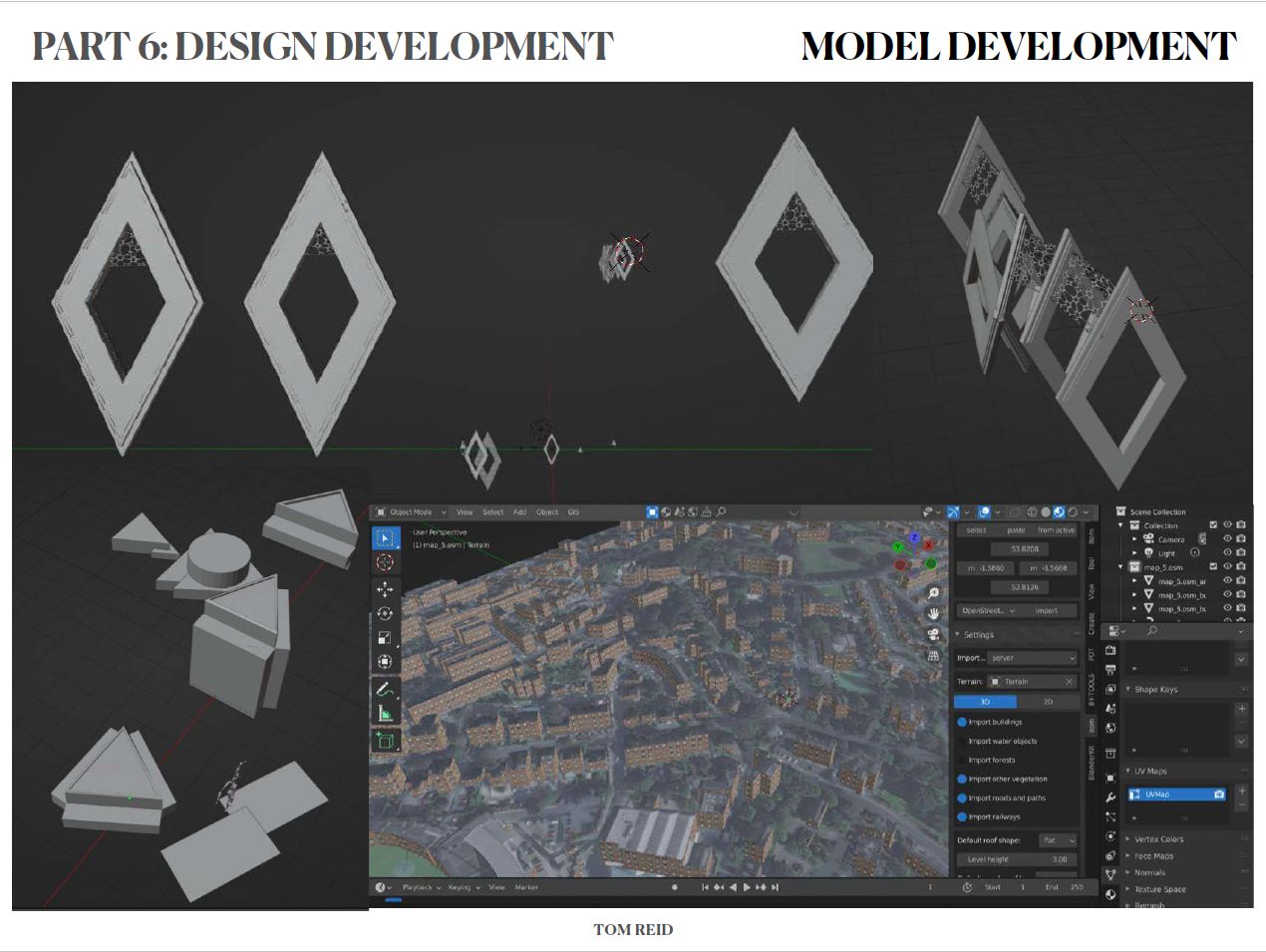Viewport: 1266px width, 952px height.
Task: Open the Default roof shape dropdown
Action: pos(1058,840)
